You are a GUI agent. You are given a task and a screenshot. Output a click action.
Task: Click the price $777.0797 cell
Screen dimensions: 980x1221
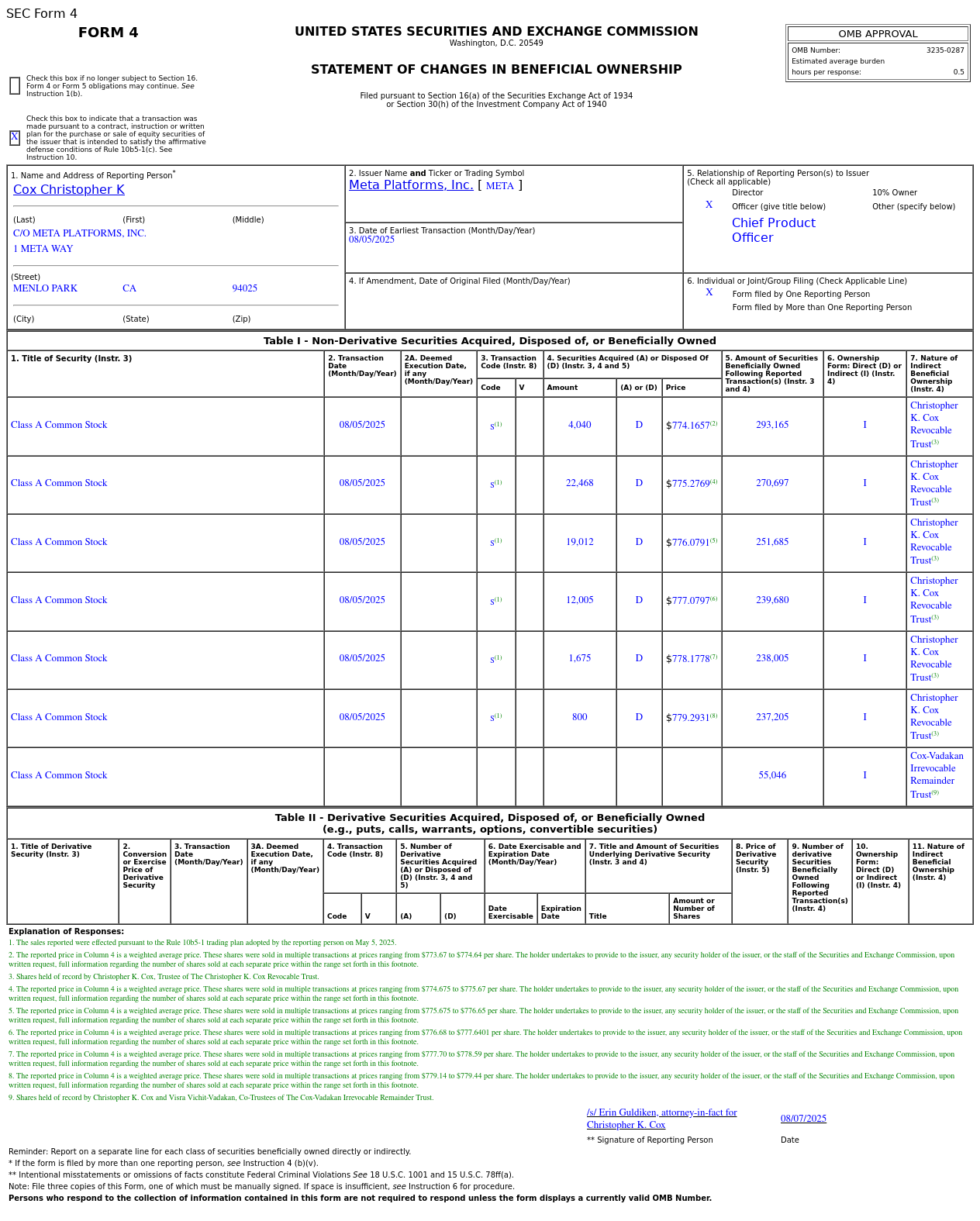coord(692,600)
